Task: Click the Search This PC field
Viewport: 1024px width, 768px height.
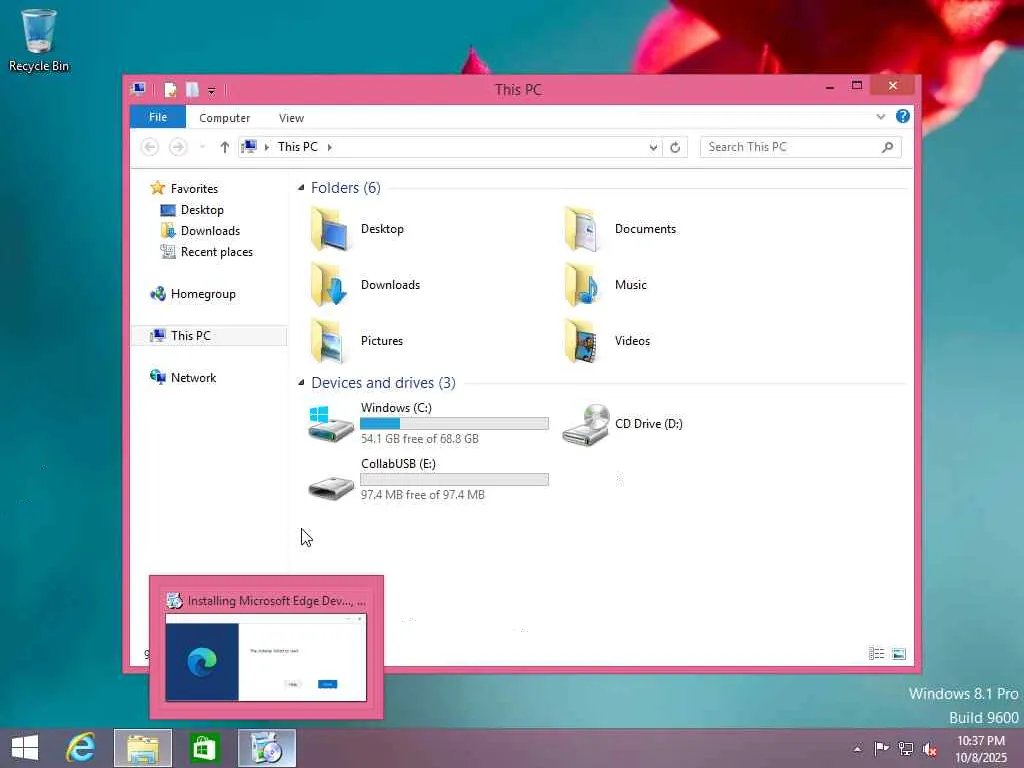Action: coord(801,147)
